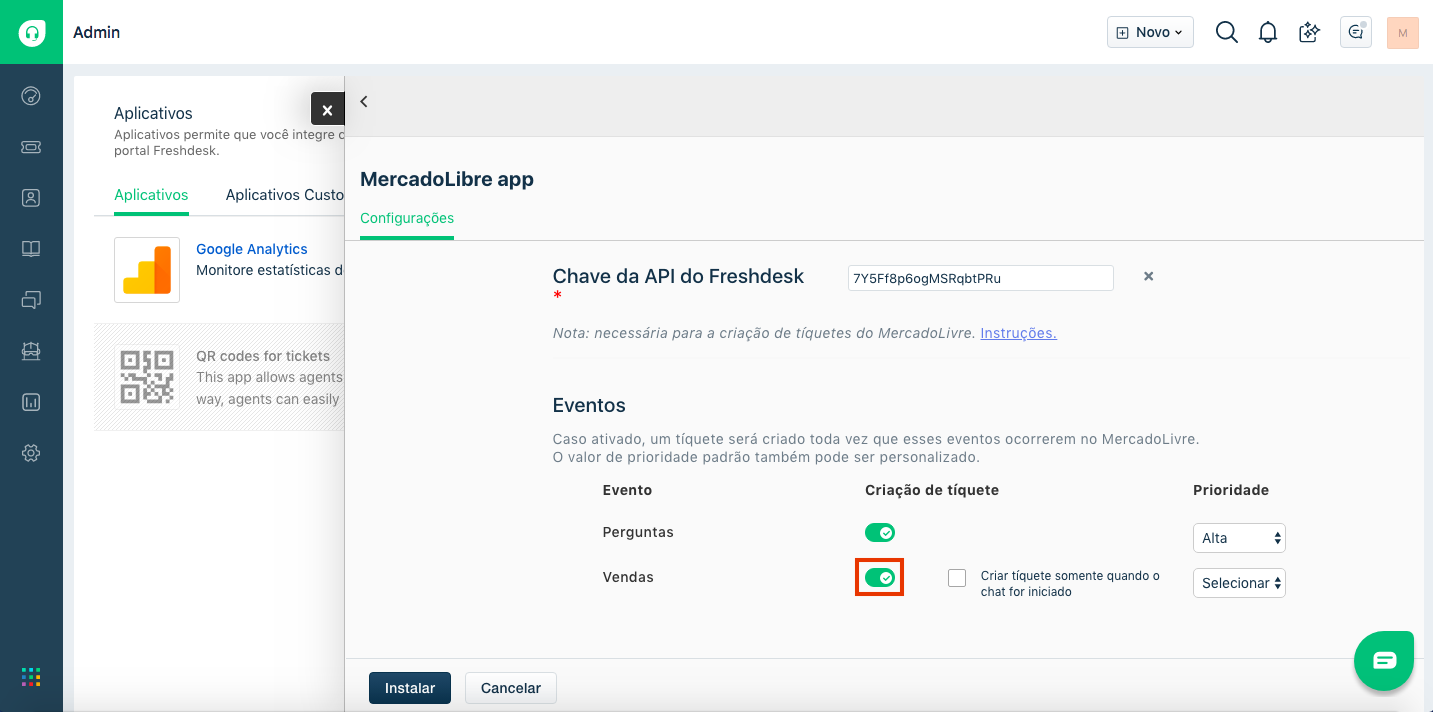Viewport: 1433px width, 712px height.
Task: Toggle Perguntas ticket creation switch
Action: 880,533
